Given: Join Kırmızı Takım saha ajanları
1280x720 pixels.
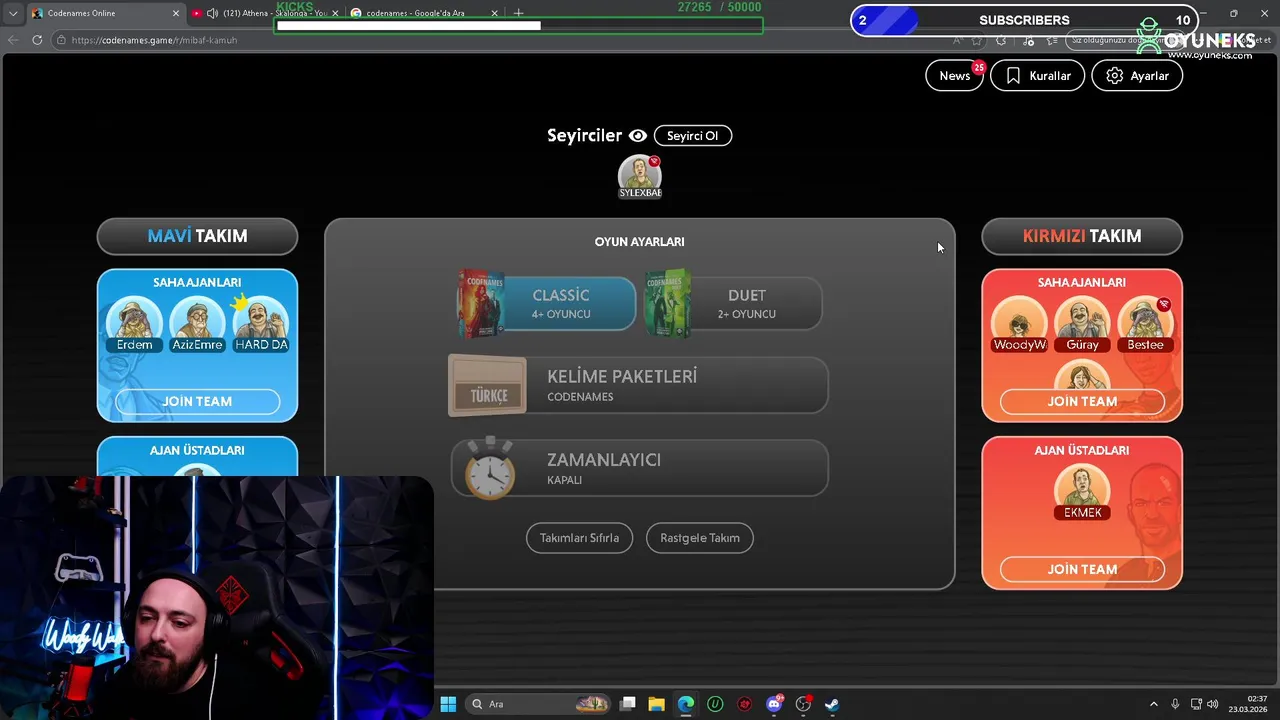Looking at the screenshot, I should click(1082, 402).
